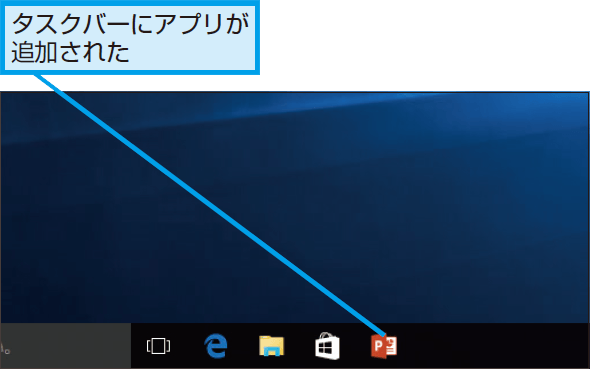595x369 pixels.
Task: Click the Cortana search box on taskbar
Action: coord(65,346)
